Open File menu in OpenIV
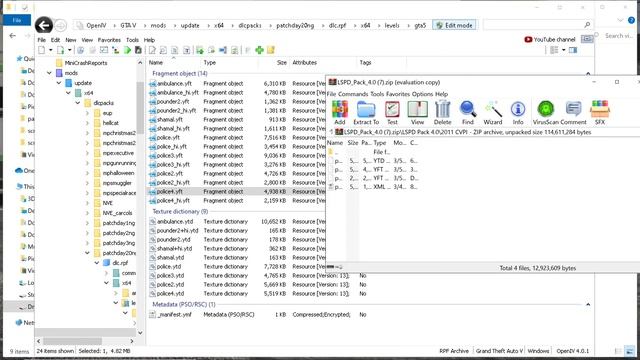 tap(42, 40)
